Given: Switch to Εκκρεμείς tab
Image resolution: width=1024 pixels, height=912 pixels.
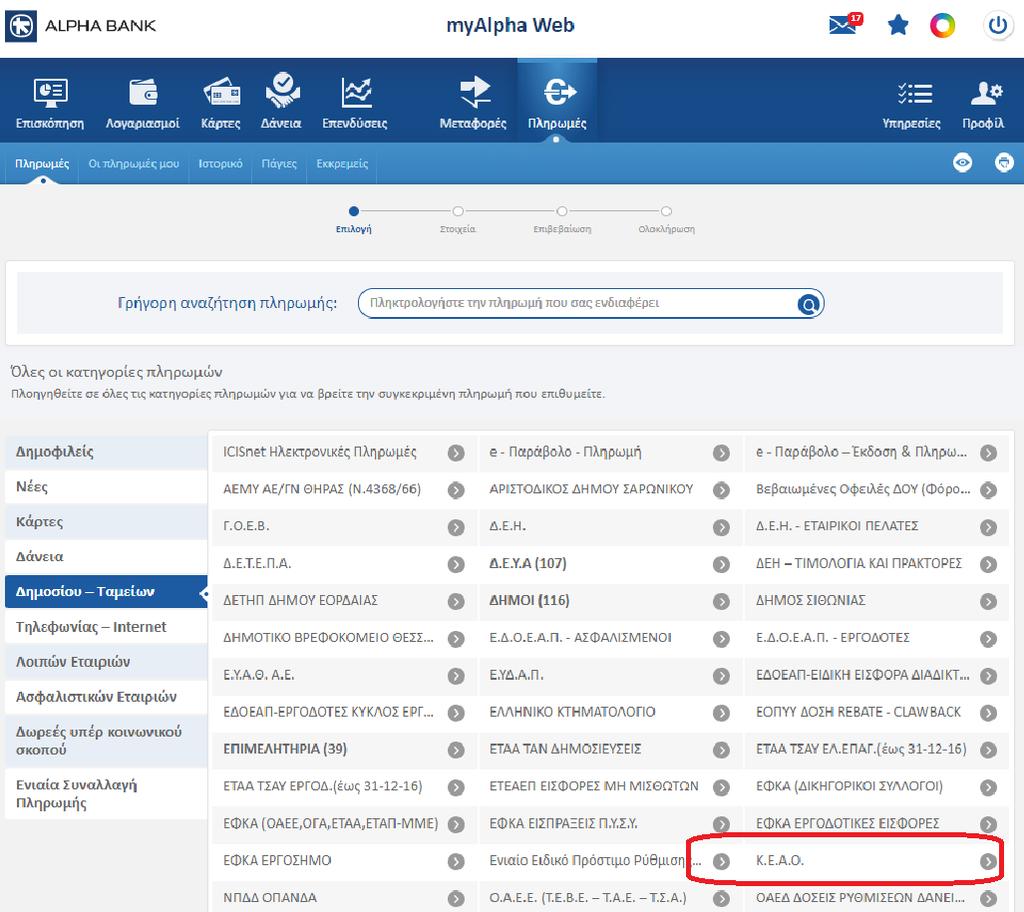Looking at the screenshot, I should pyautogui.click(x=342, y=163).
